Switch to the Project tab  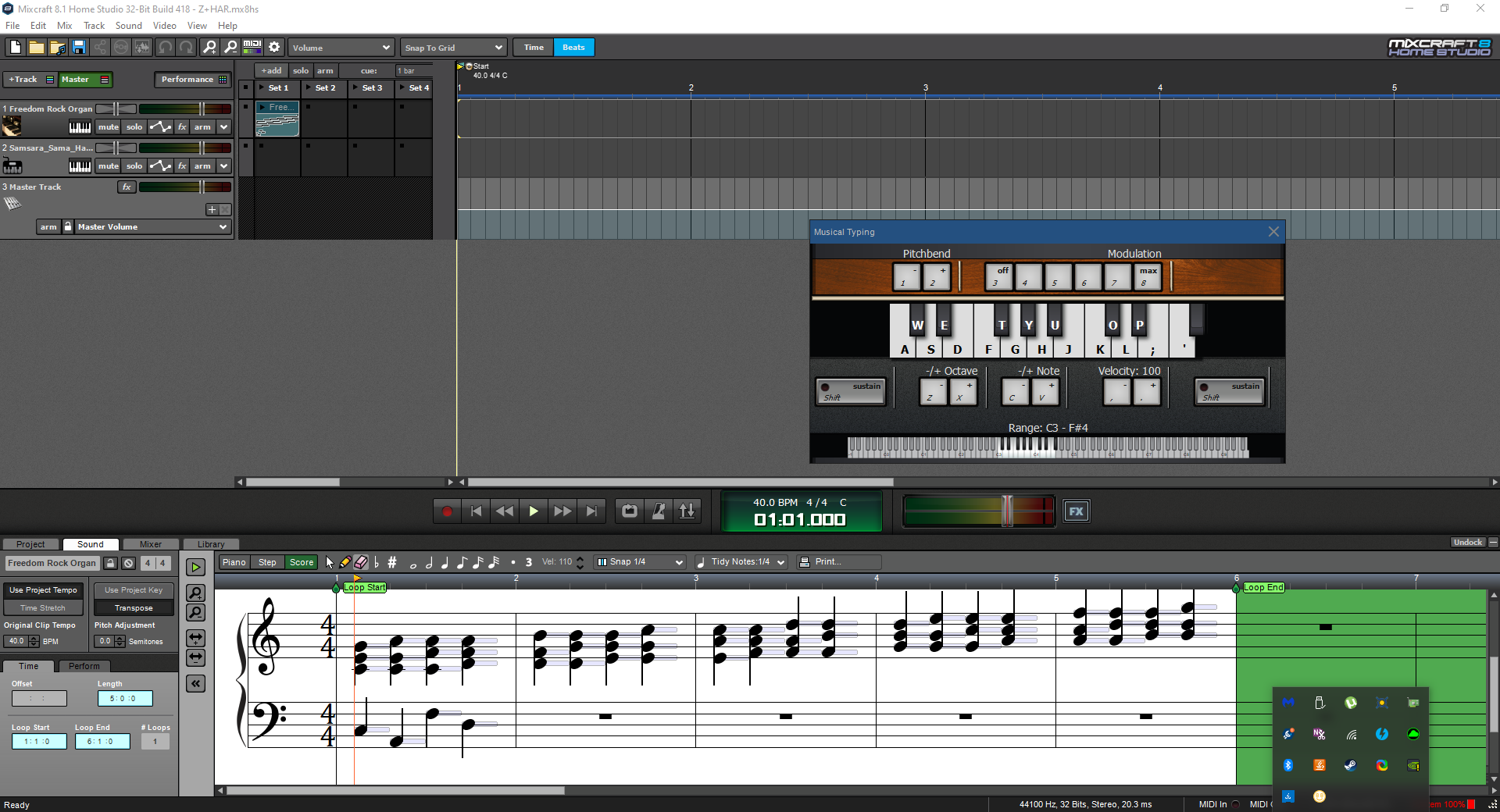[30, 544]
